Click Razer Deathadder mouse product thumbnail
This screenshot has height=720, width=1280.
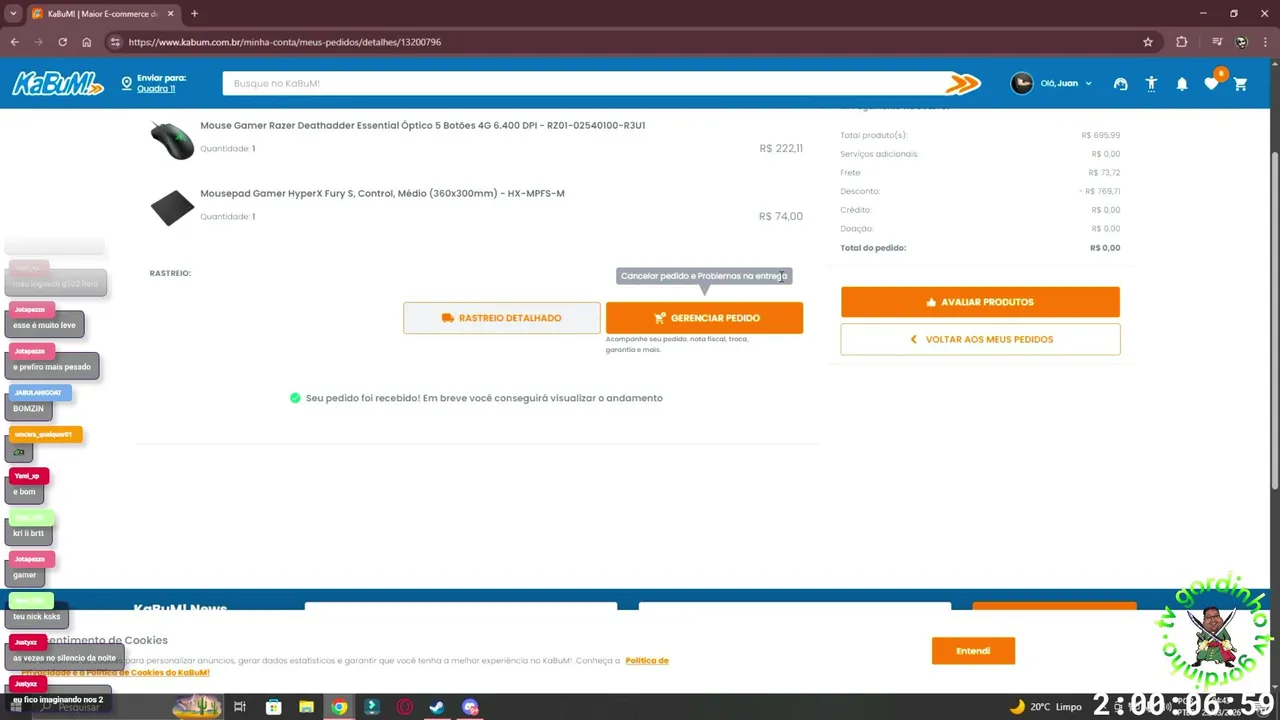pyautogui.click(x=172, y=140)
